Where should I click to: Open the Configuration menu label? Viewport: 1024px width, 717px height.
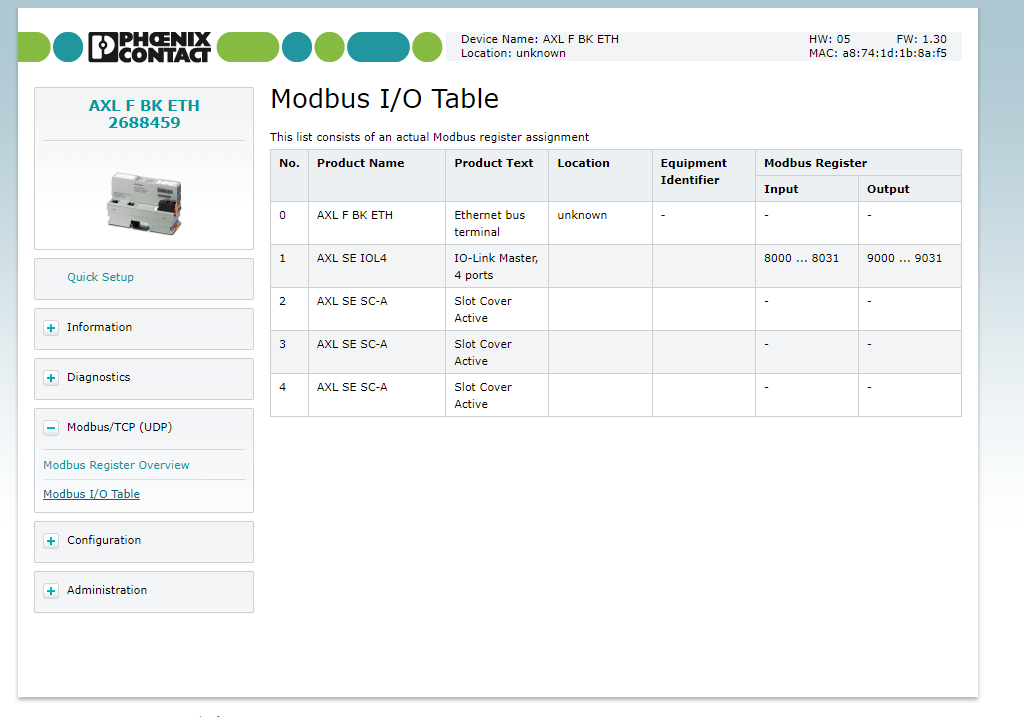[x=104, y=540]
